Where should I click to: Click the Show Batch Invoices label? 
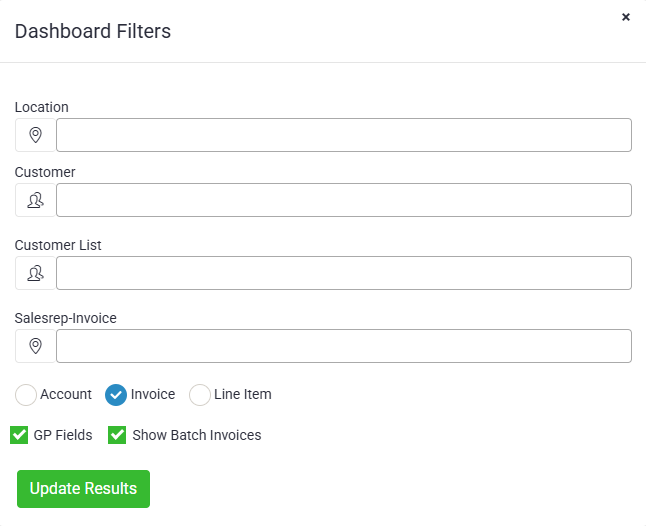196,435
